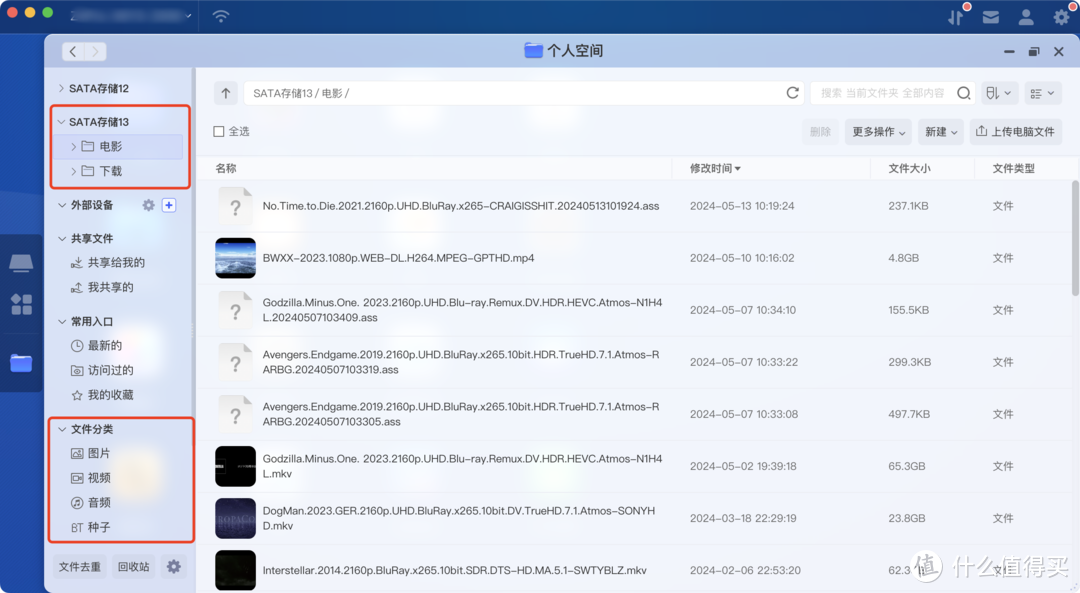Open system settings gear at top right
Image resolution: width=1080 pixels, height=593 pixels.
pyautogui.click(x=1061, y=17)
